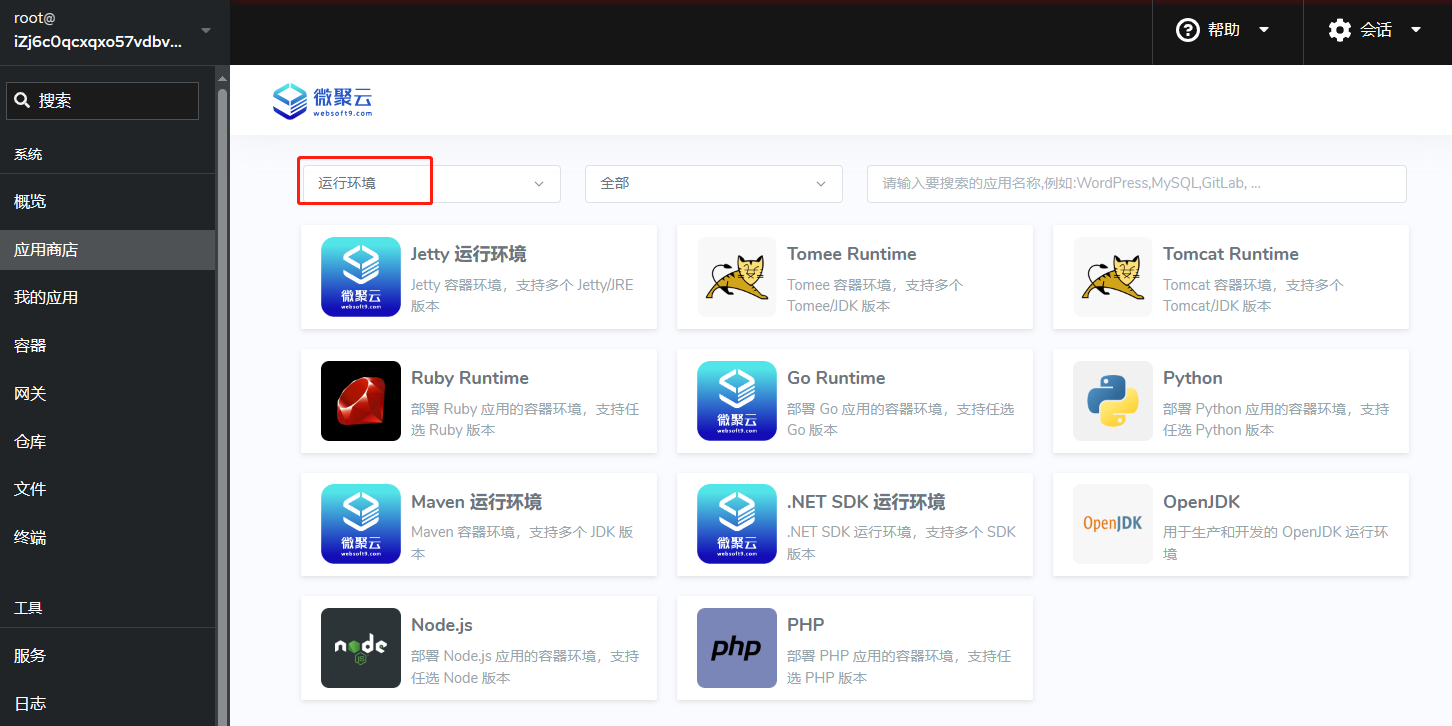This screenshot has width=1452, height=726.
Task: Click the websoft9 logo in header
Action: coord(322,101)
